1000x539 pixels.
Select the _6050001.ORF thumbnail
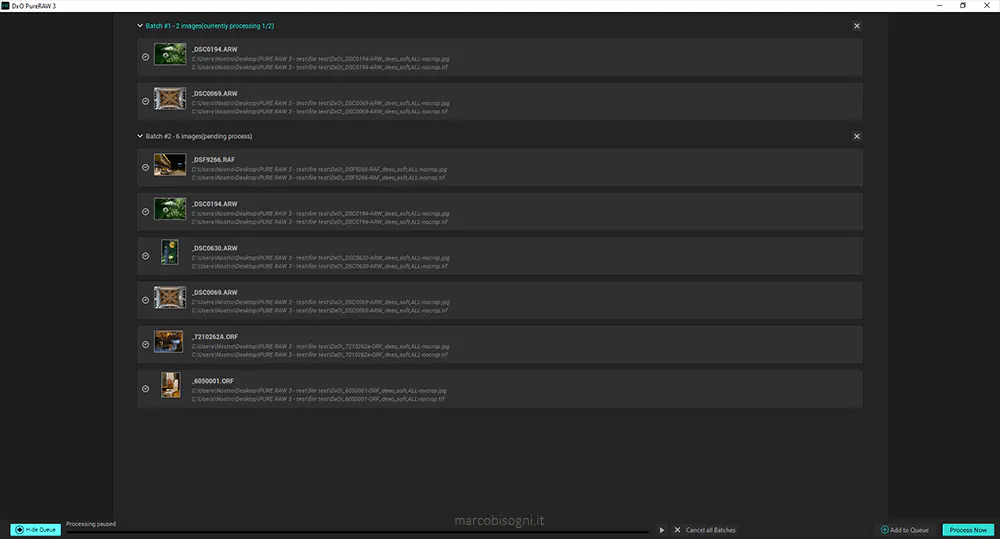click(x=170, y=385)
